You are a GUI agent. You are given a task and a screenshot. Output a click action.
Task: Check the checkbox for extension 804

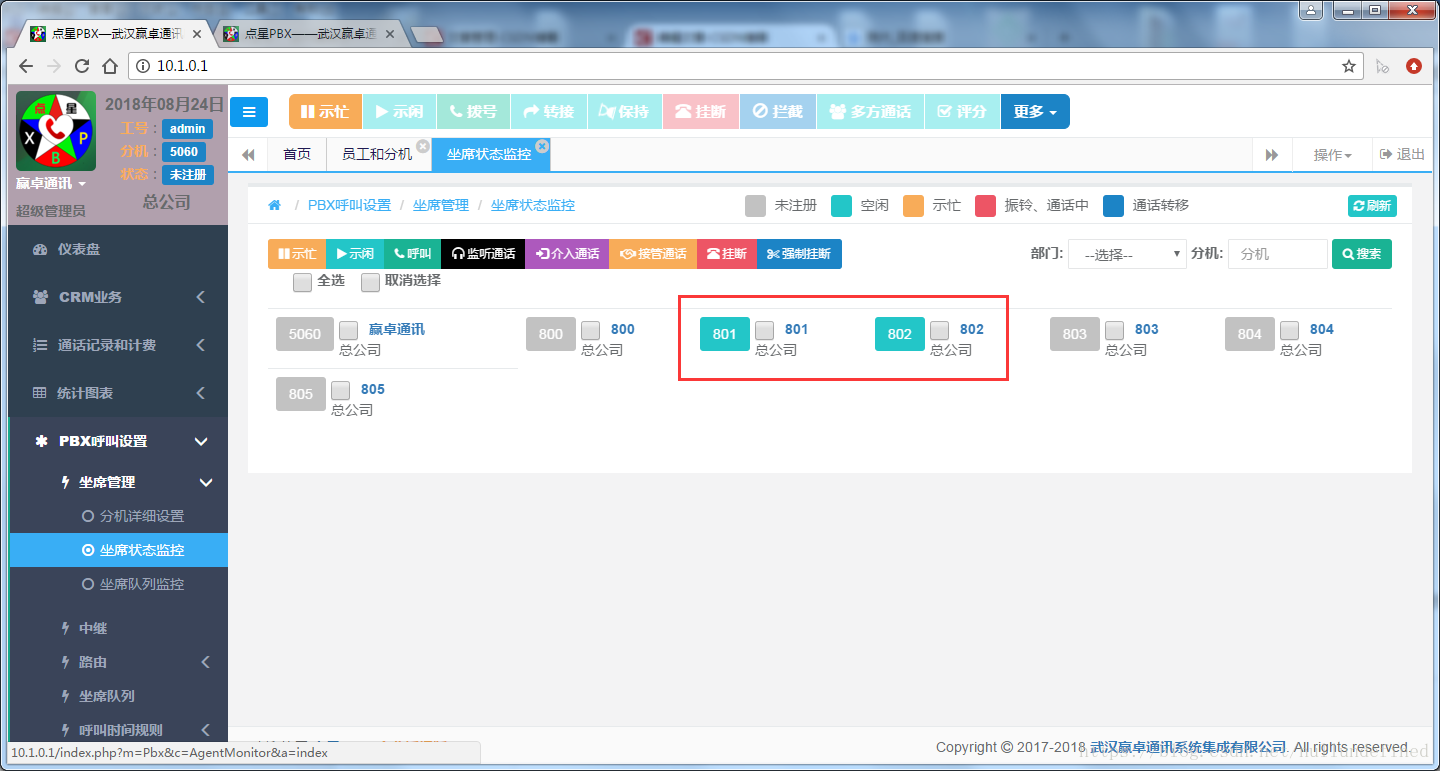coord(1289,330)
